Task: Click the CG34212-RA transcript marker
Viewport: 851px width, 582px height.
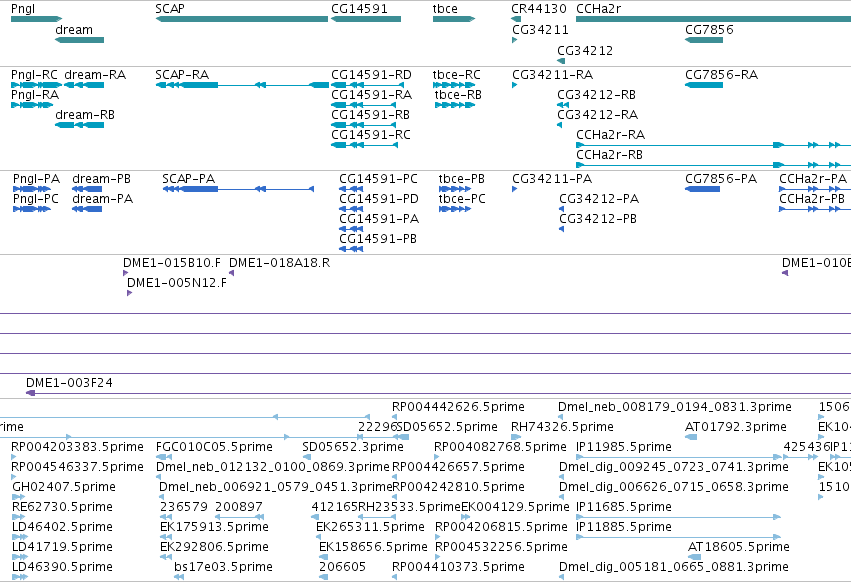Action: click(560, 125)
